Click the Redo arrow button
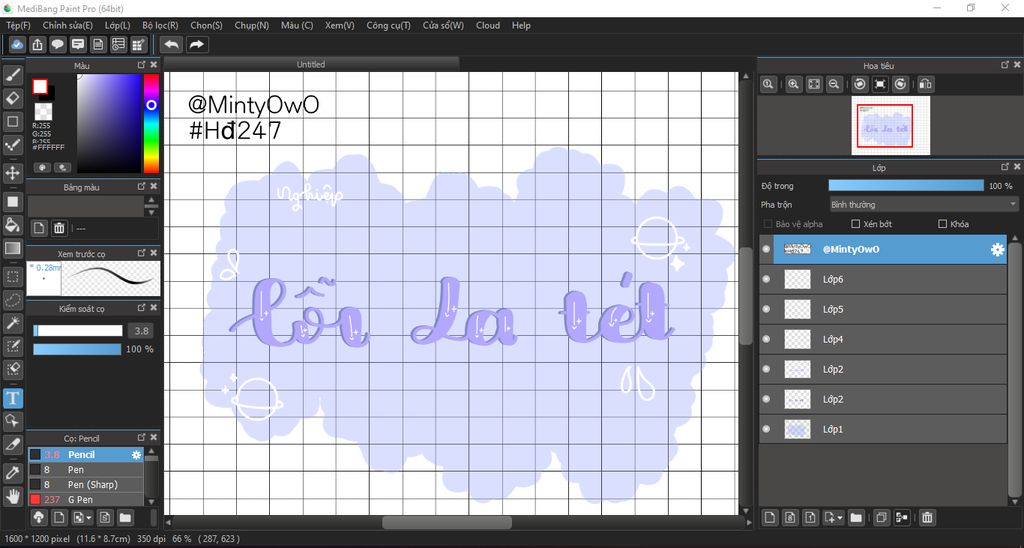Viewport: 1024px width, 548px height. point(196,44)
